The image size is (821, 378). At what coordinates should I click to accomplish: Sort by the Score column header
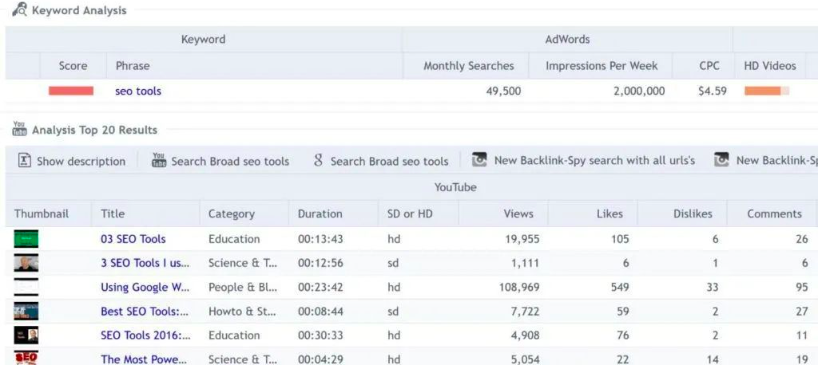[73, 66]
